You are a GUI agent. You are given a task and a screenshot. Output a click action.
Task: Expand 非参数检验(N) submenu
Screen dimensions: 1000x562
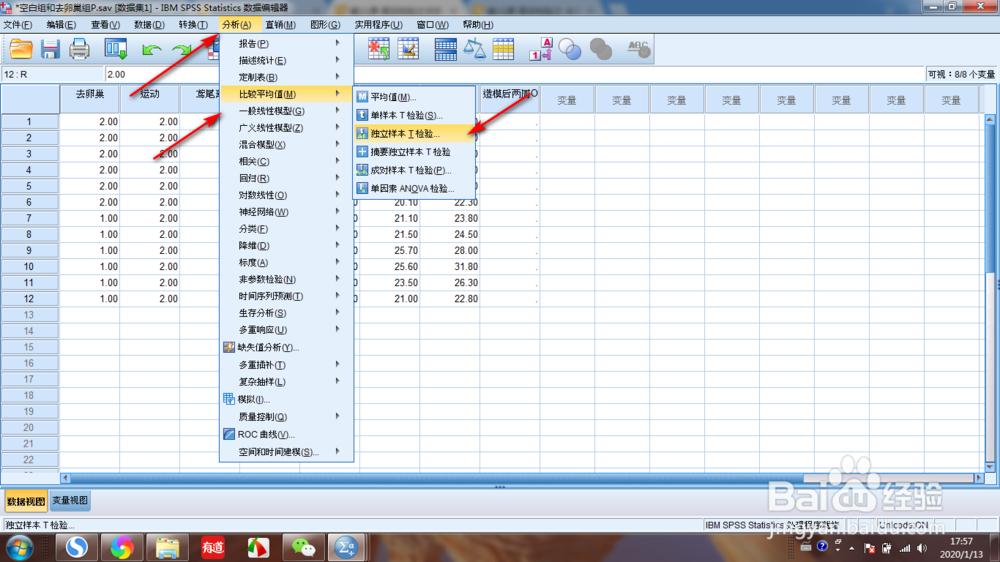[286, 279]
